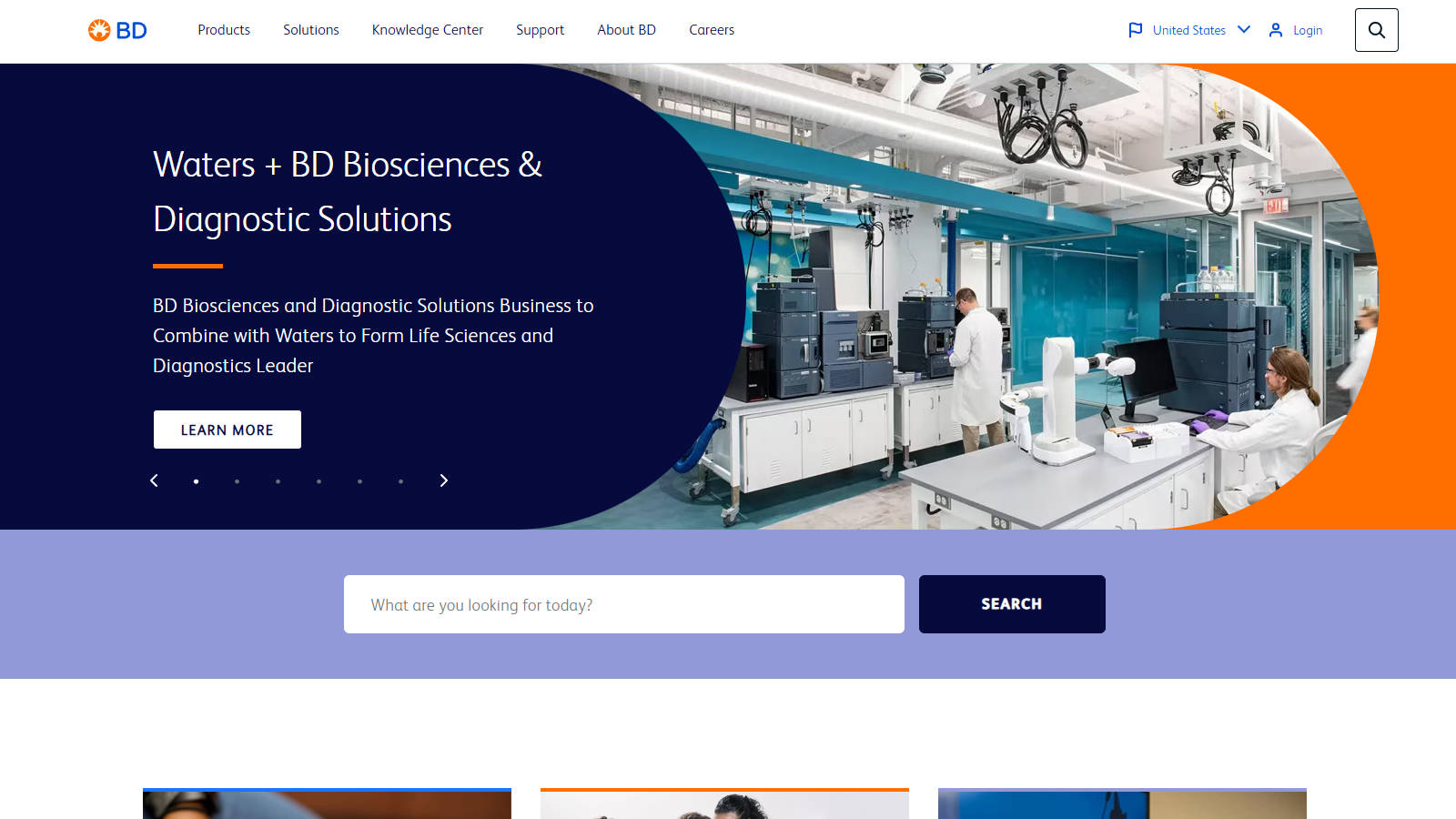Select the third carousel dot
The width and height of the screenshot is (1456, 819).
(278, 481)
